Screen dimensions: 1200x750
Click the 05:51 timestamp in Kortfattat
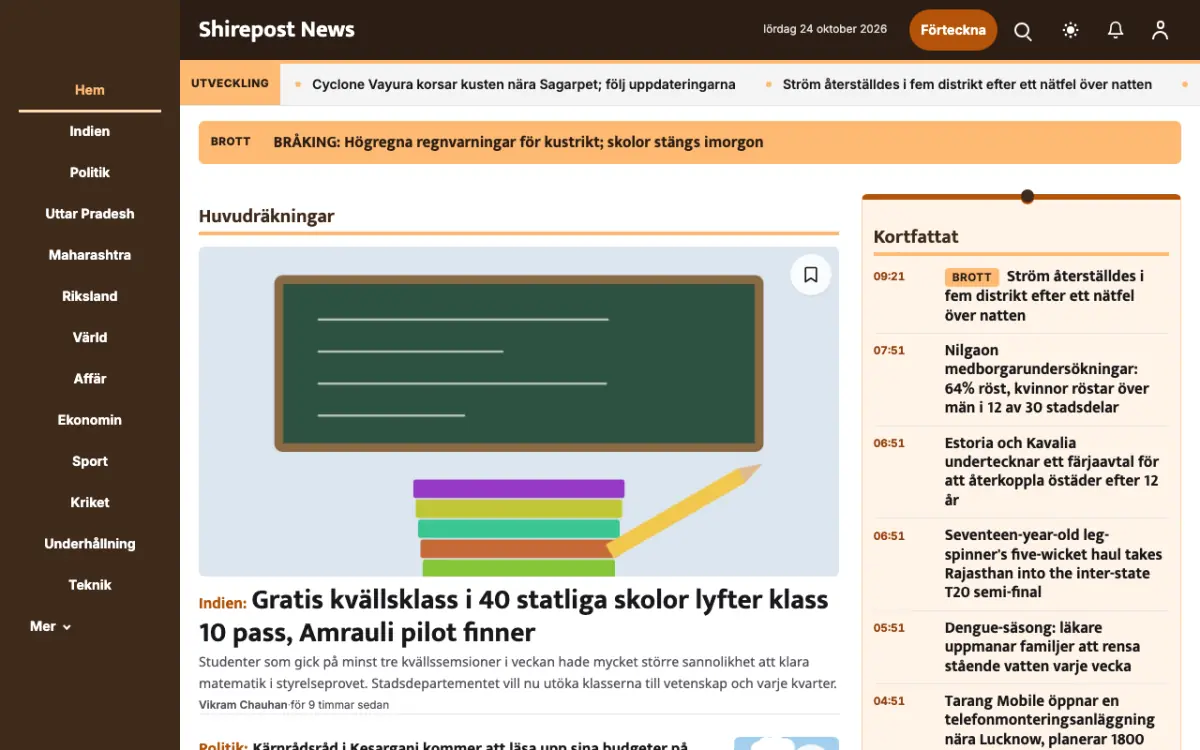889,628
